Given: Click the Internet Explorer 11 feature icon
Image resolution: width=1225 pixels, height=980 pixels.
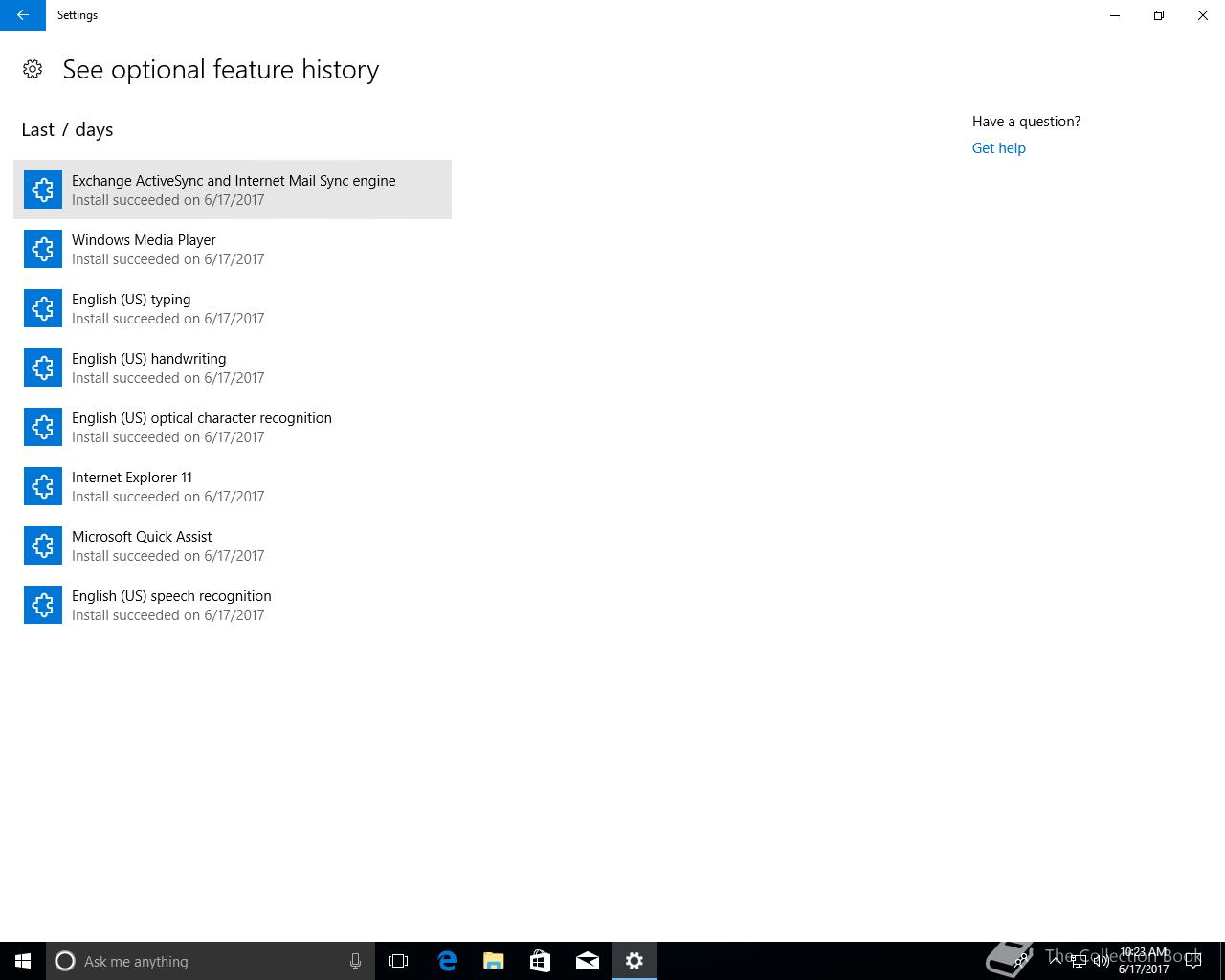Looking at the screenshot, I should tap(43, 486).
